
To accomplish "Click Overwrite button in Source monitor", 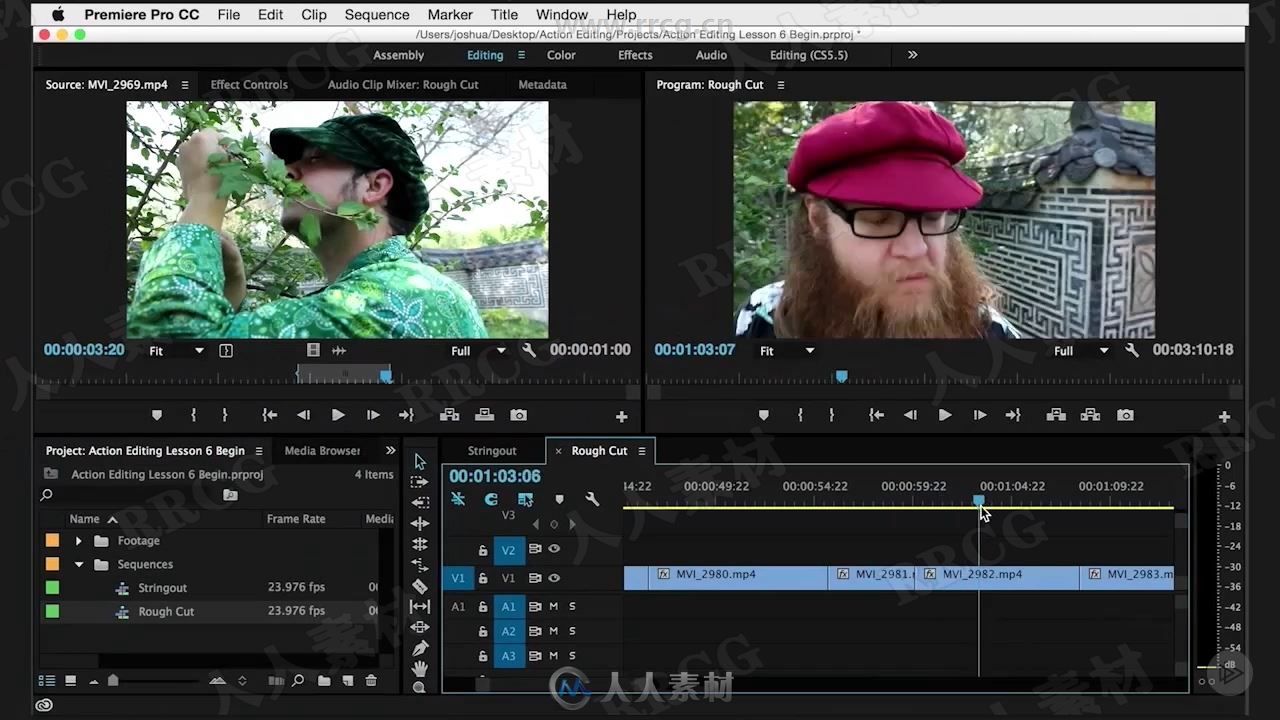I will [484, 415].
